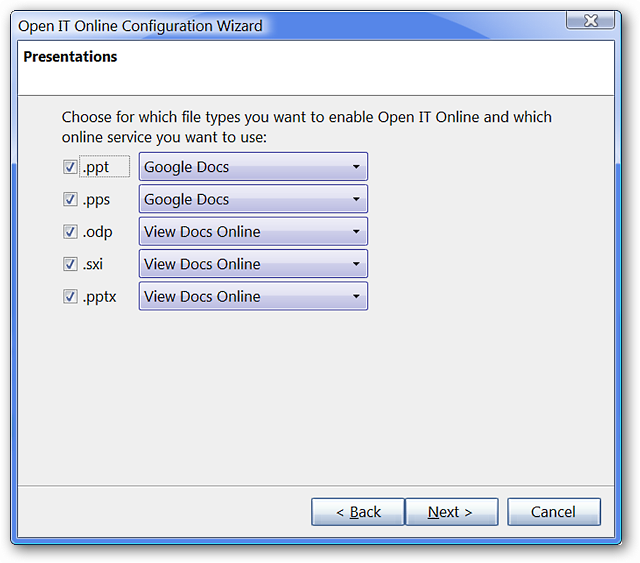Close the wizard with the X button
640x563 pixels.
[590, 20]
